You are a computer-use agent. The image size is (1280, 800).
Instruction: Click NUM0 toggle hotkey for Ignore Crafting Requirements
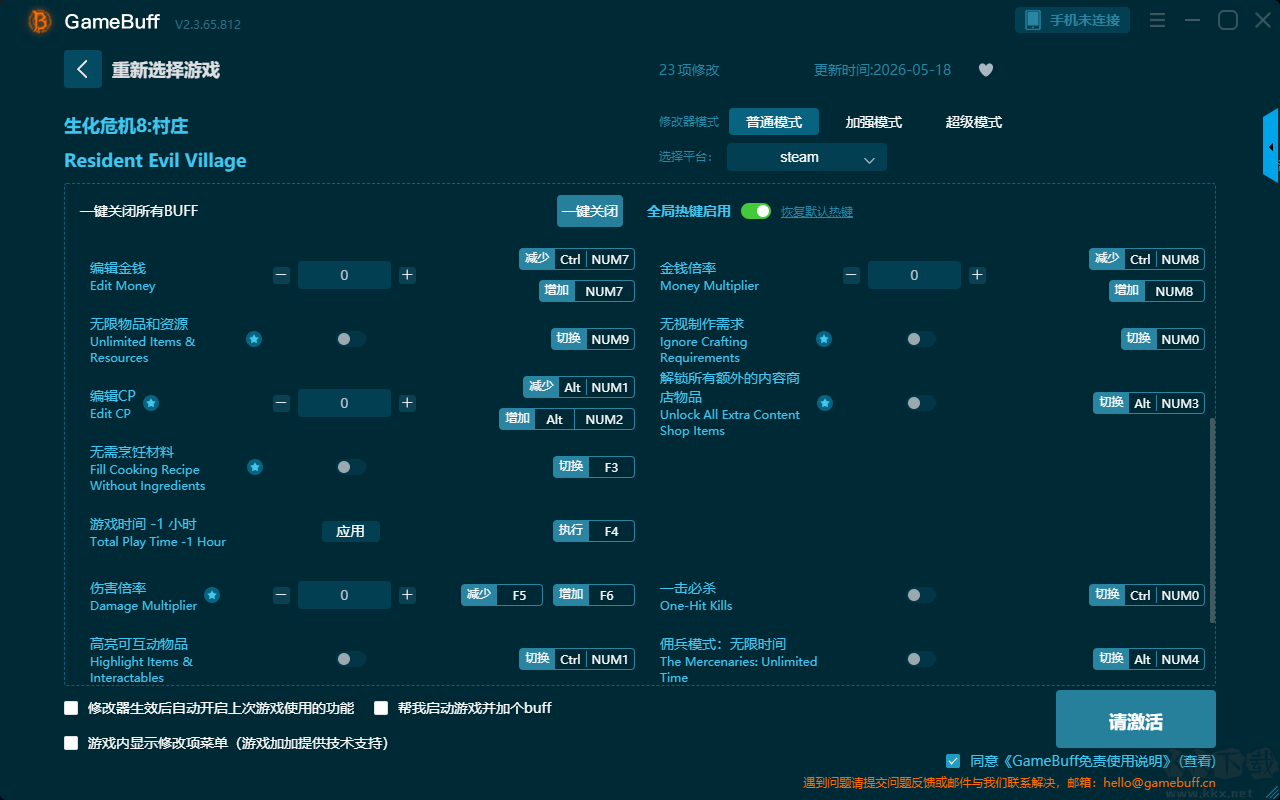click(x=1163, y=339)
